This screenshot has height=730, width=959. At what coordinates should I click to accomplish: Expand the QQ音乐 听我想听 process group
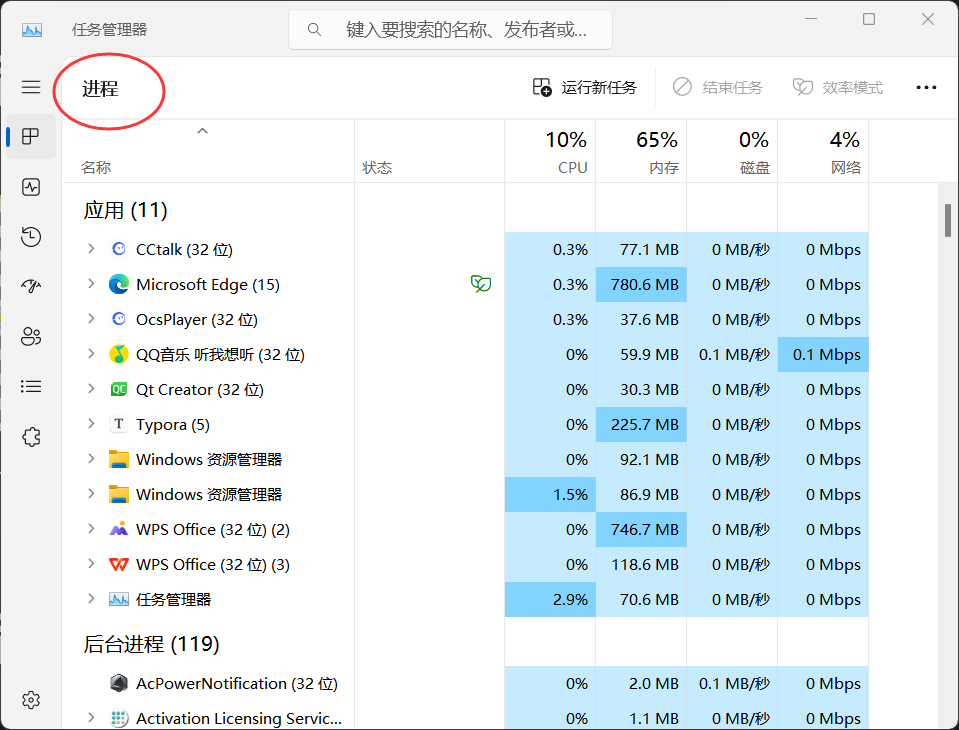91,353
